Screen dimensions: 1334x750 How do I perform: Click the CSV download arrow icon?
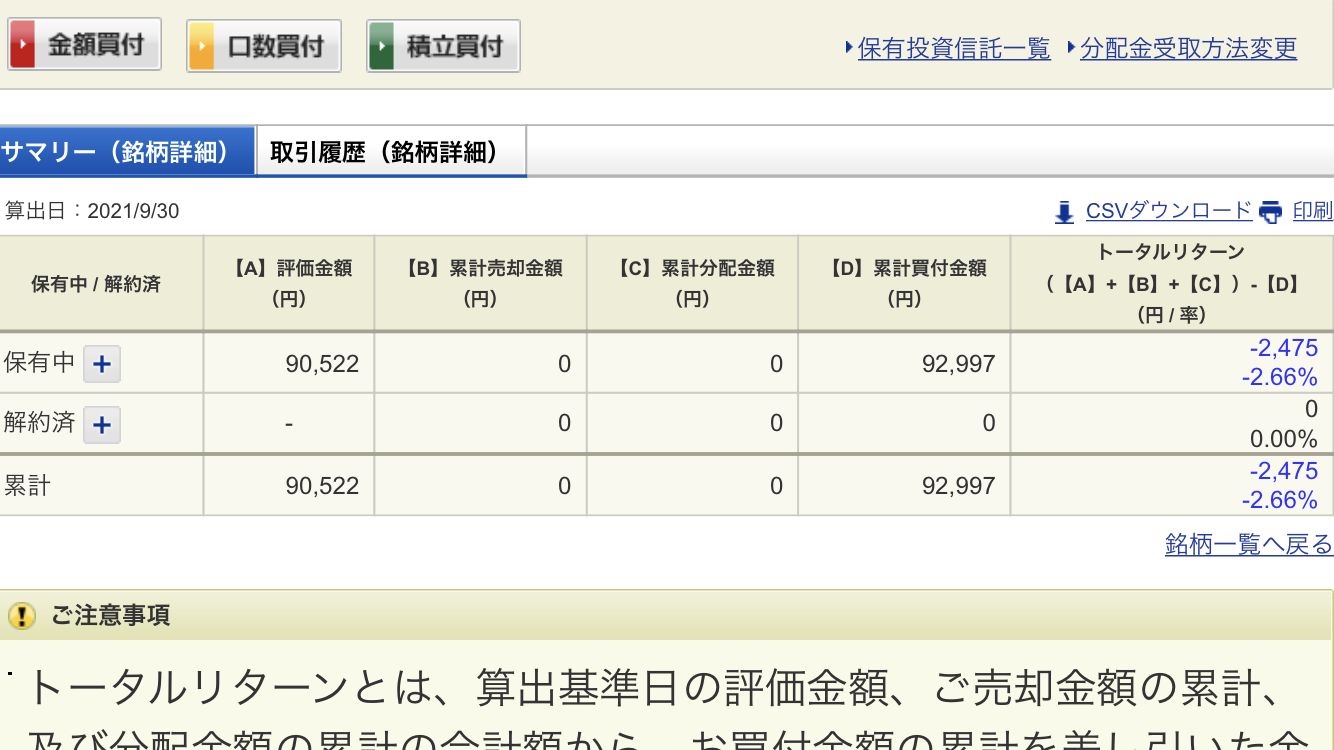(1064, 212)
